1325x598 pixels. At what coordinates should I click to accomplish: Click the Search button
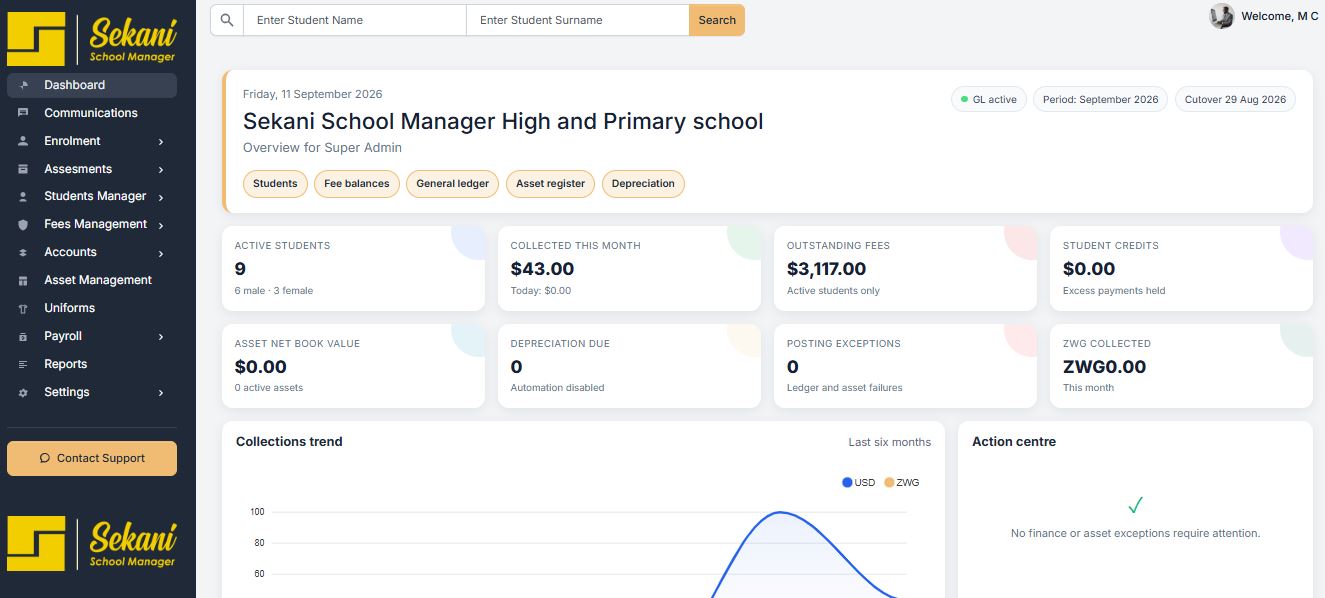[x=717, y=20]
